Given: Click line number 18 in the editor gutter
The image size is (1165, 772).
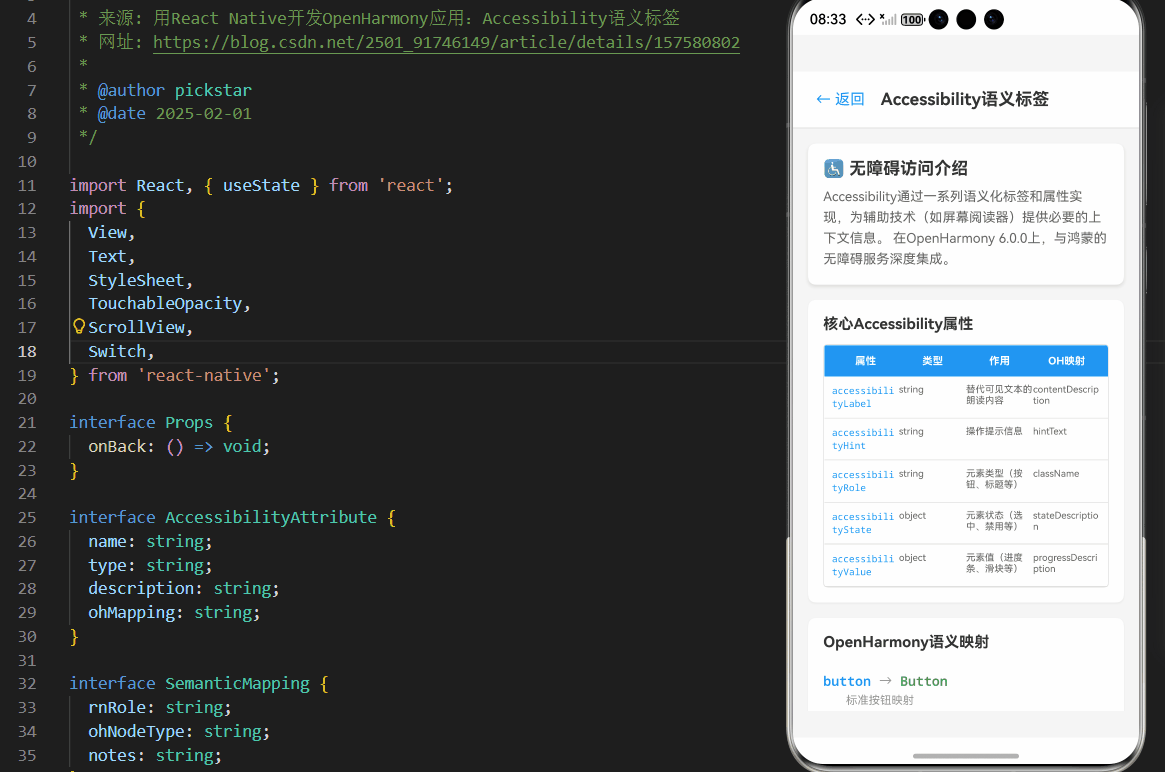Looking at the screenshot, I should [27, 351].
